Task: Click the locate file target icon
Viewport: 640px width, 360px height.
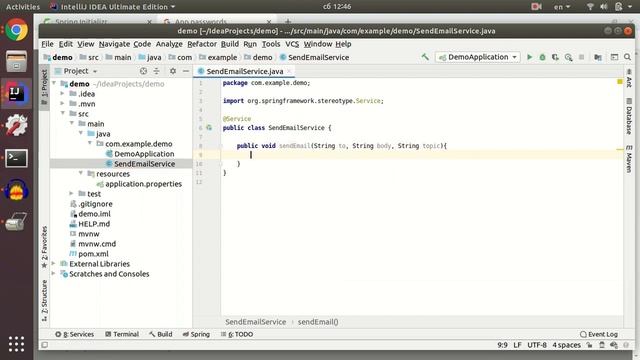Action: (x=143, y=71)
